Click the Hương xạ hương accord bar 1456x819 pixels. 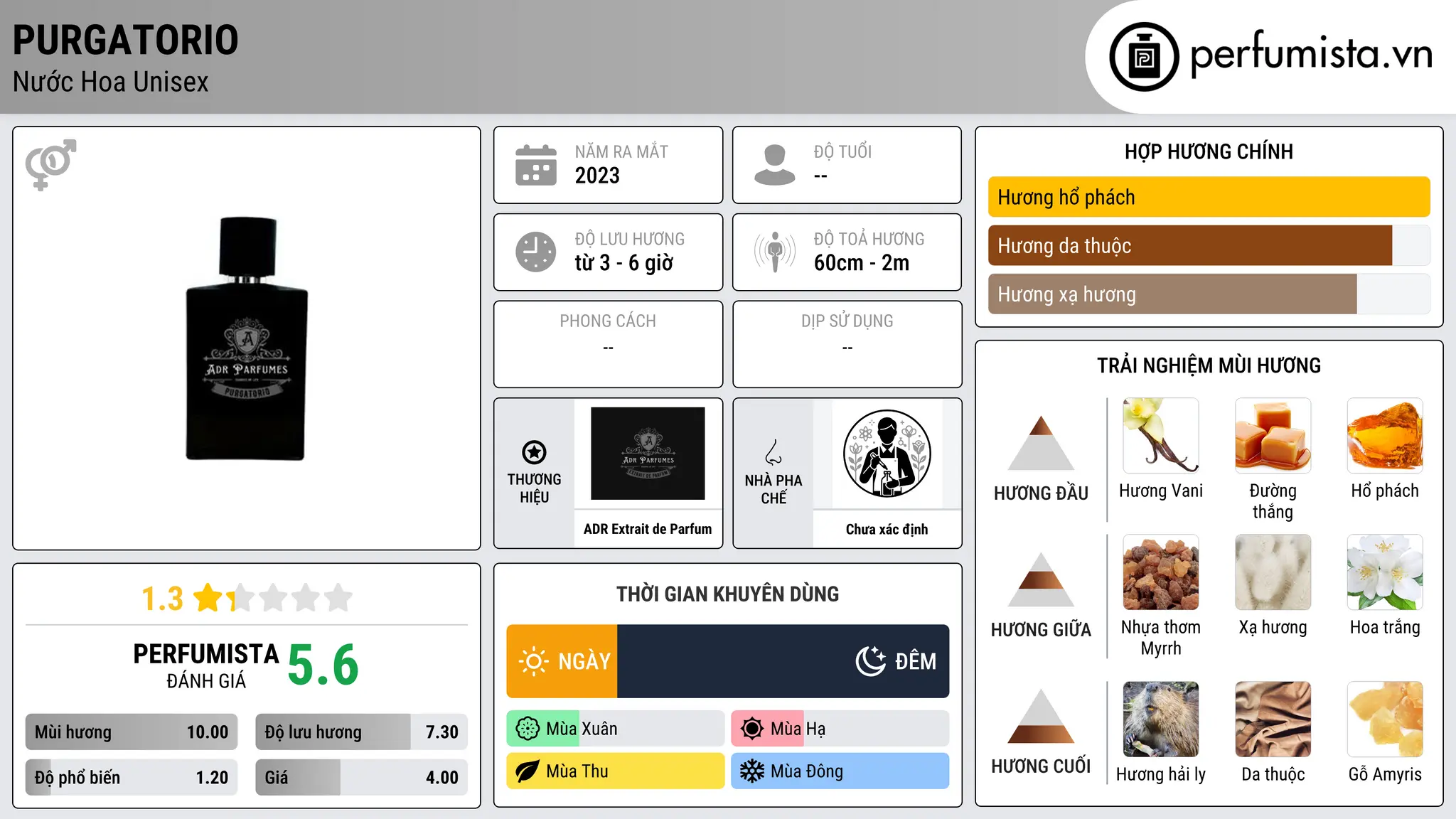click(x=1209, y=294)
